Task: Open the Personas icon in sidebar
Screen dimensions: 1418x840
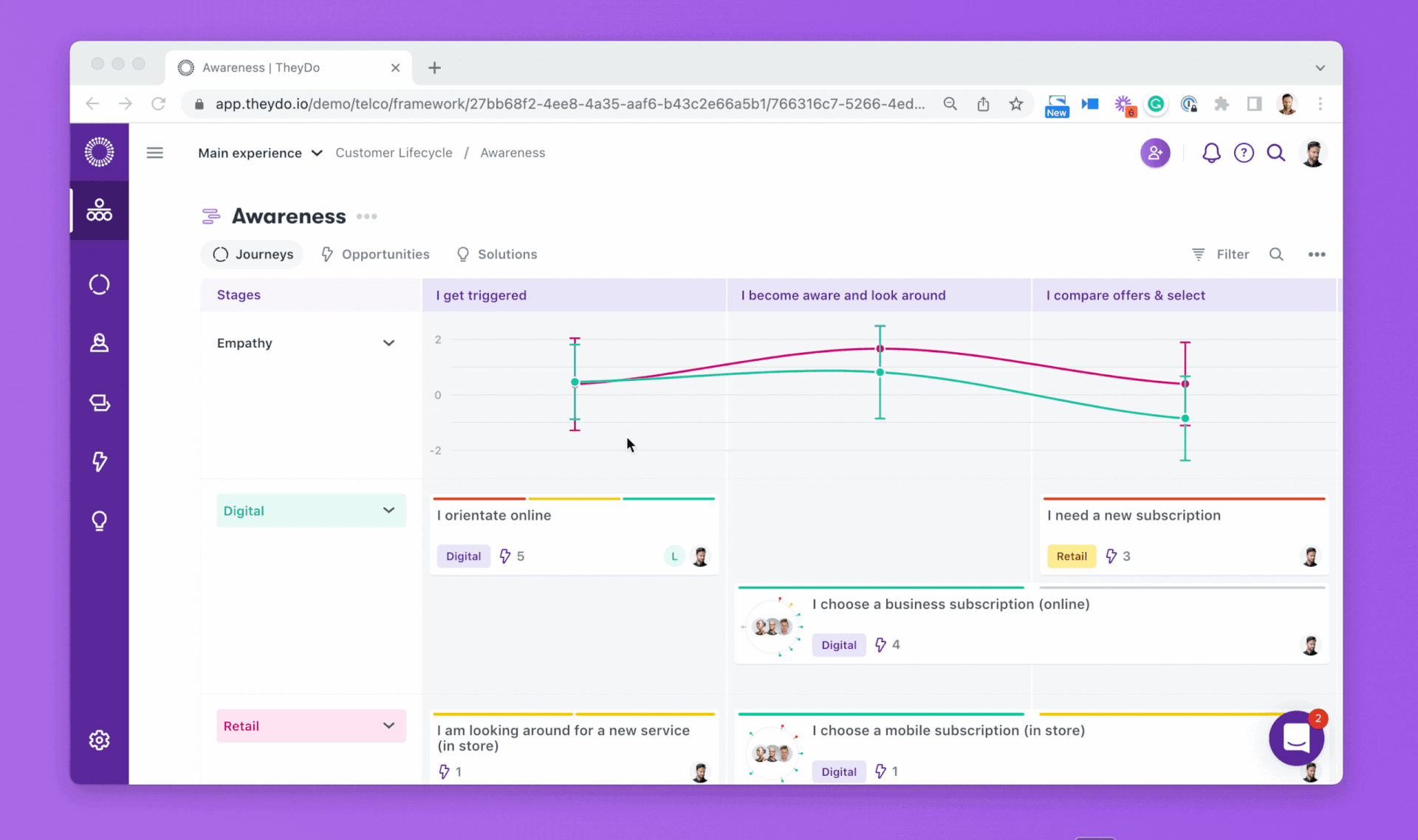Action: pos(99,343)
